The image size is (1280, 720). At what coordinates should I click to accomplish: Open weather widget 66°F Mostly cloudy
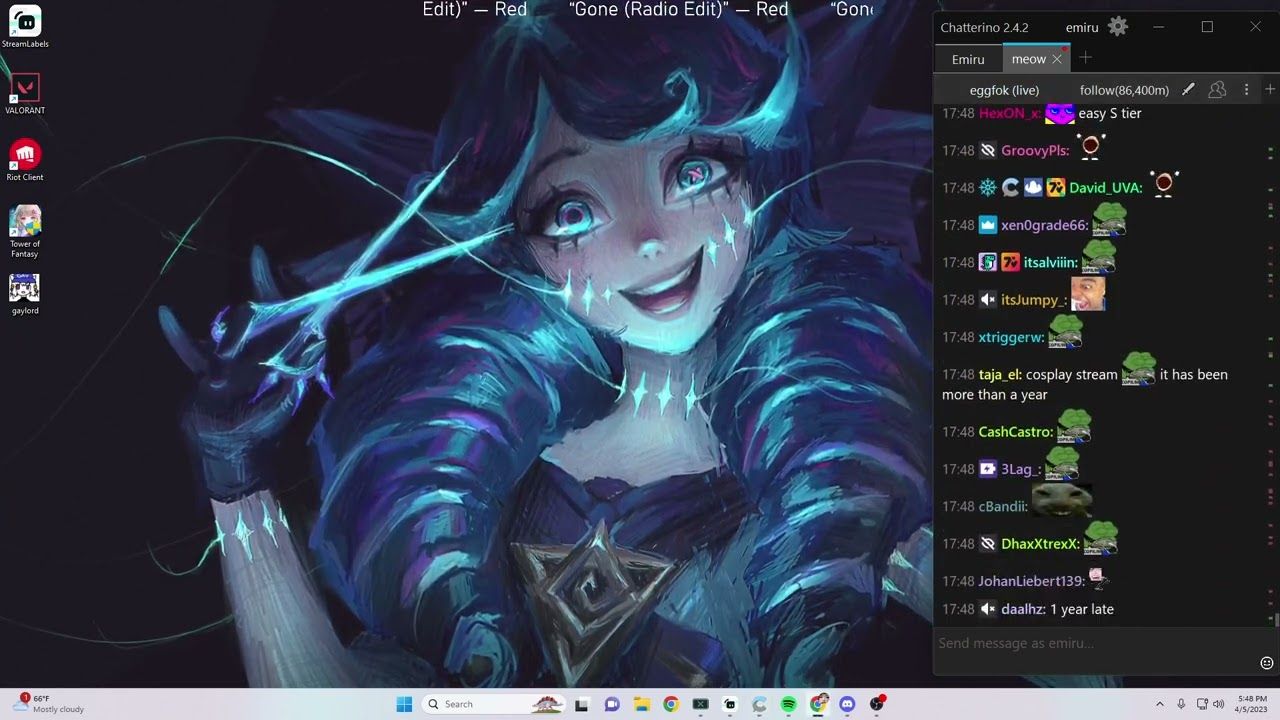click(49, 704)
